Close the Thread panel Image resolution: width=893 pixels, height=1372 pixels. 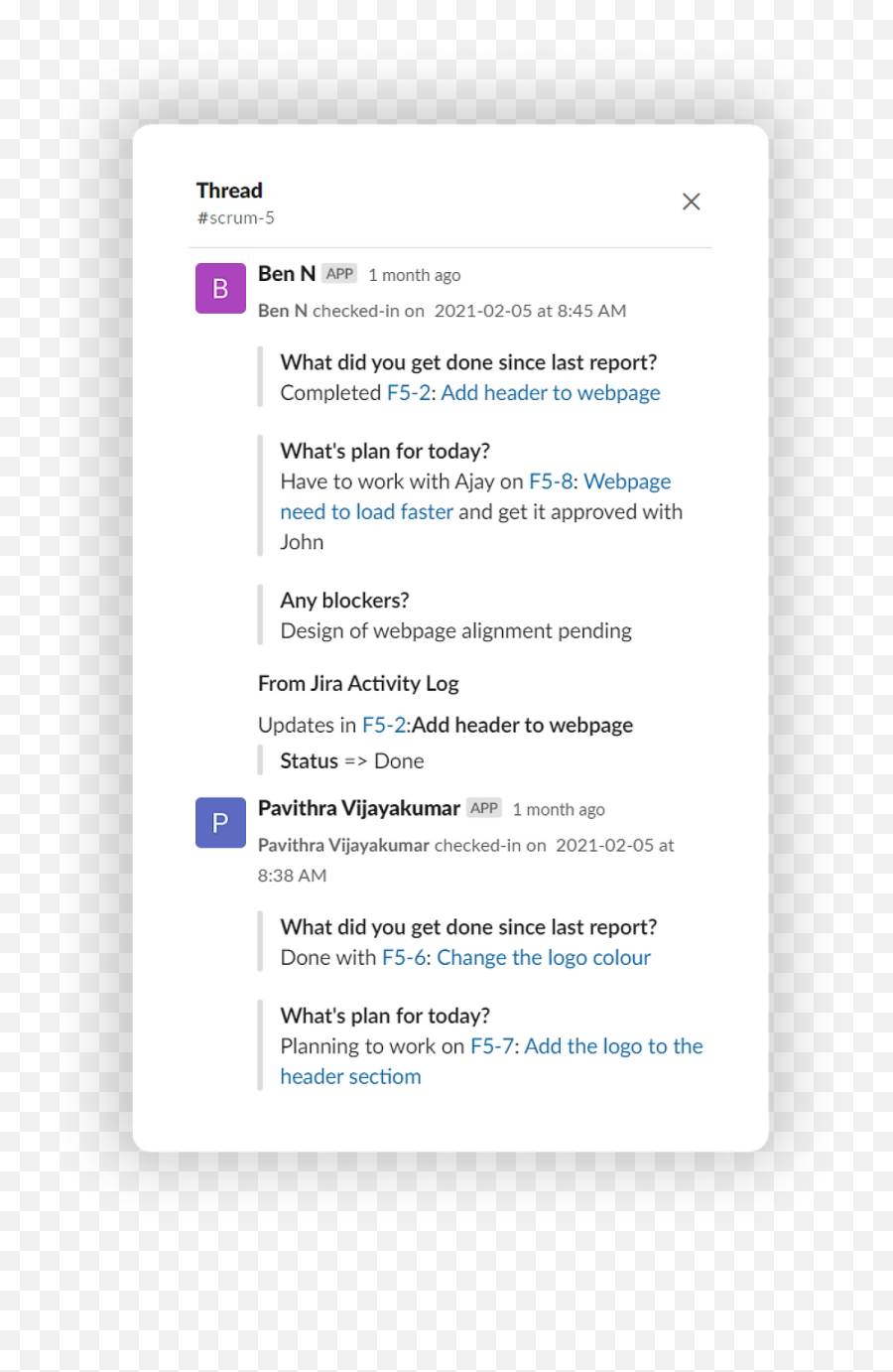(691, 201)
